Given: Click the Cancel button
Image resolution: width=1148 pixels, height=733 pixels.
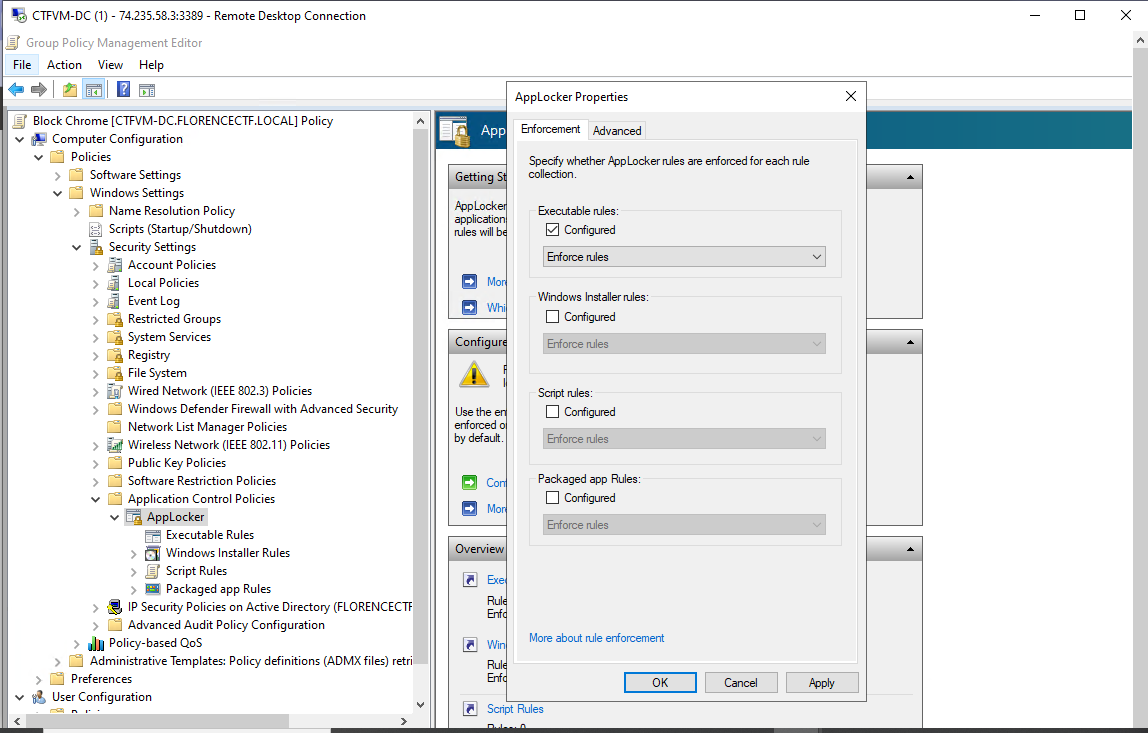Looking at the screenshot, I should 741,682.
